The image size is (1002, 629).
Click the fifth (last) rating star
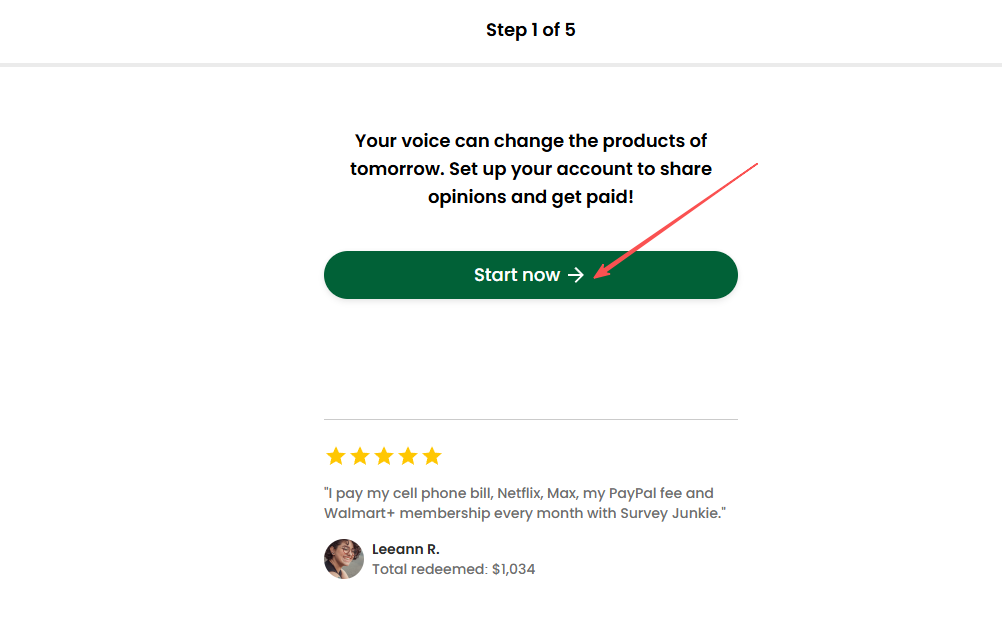click(432, 456)
